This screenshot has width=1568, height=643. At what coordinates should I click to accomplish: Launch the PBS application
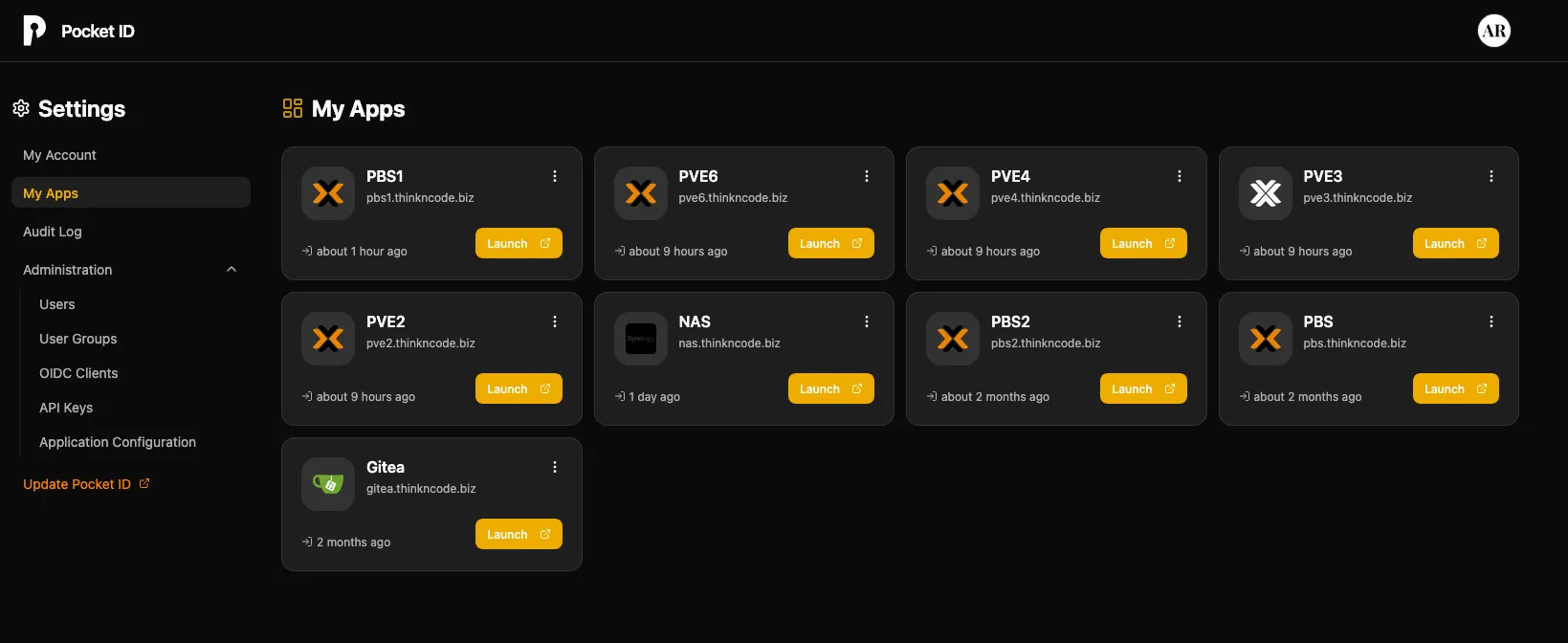[x=1455, y=389]
